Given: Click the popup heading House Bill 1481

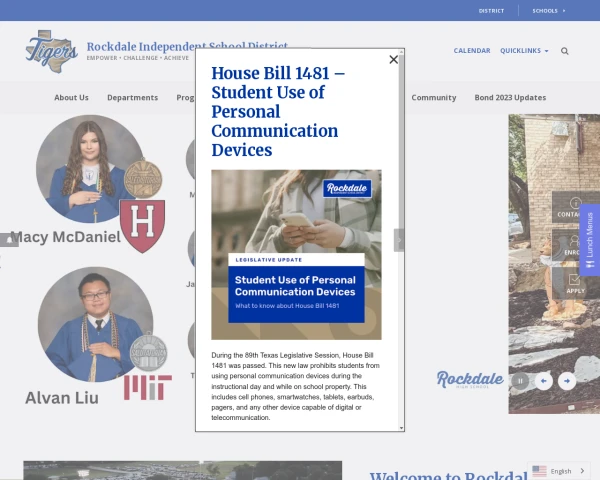Looking at the screenshot, I should pos(278,111).
